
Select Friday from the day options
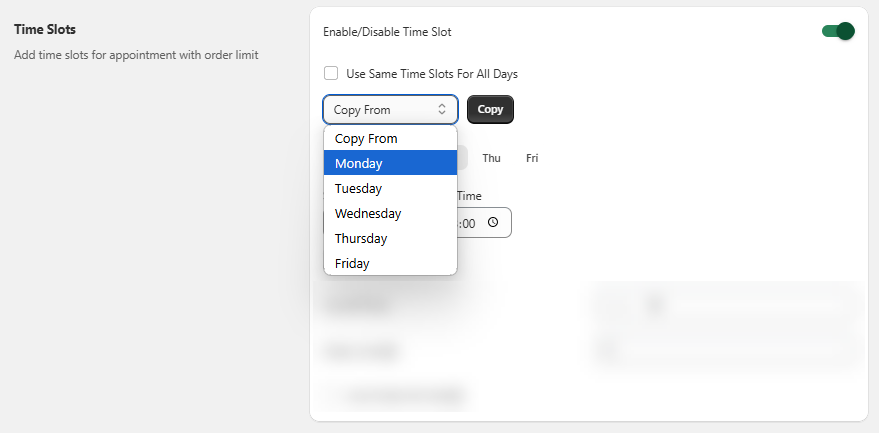click(390, 264)
